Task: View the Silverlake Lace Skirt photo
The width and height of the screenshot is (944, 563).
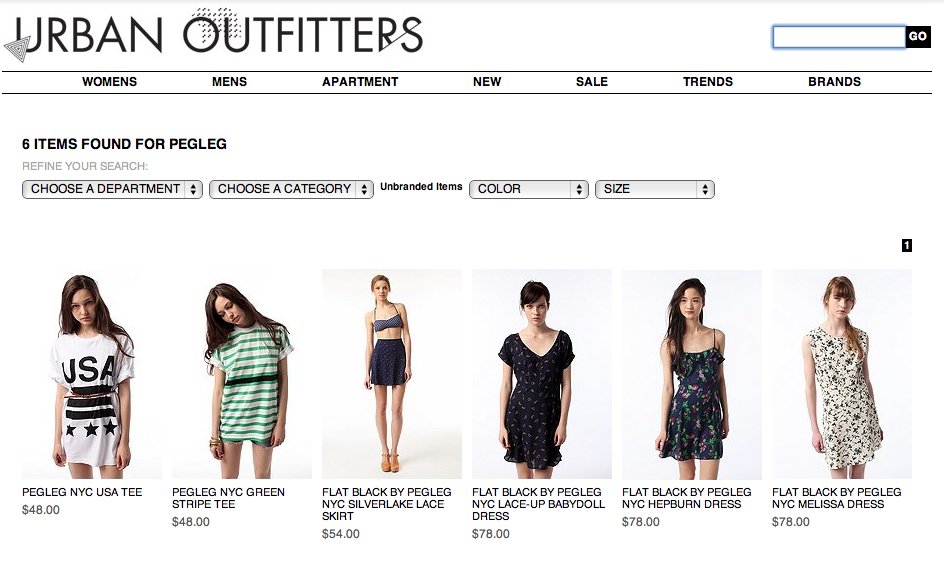Action: coord(392,374)
